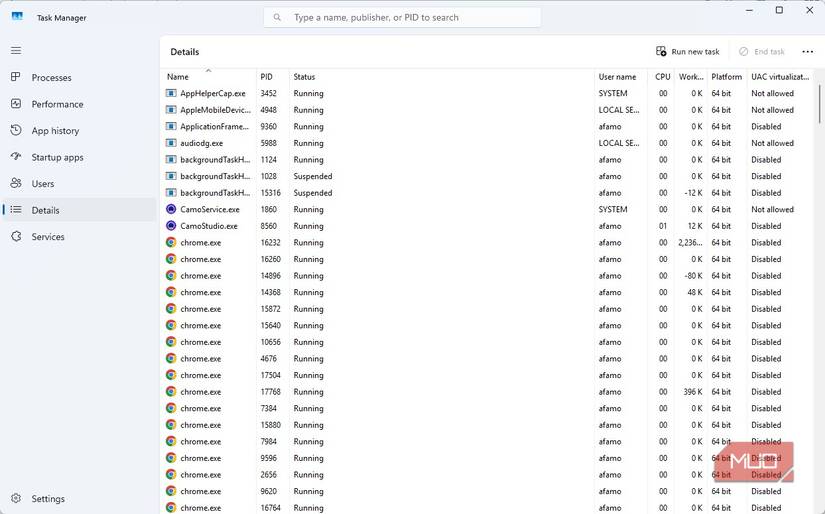Click Chrome icon for PID 4676
825x514 pixels.
[x=171, y=358]
